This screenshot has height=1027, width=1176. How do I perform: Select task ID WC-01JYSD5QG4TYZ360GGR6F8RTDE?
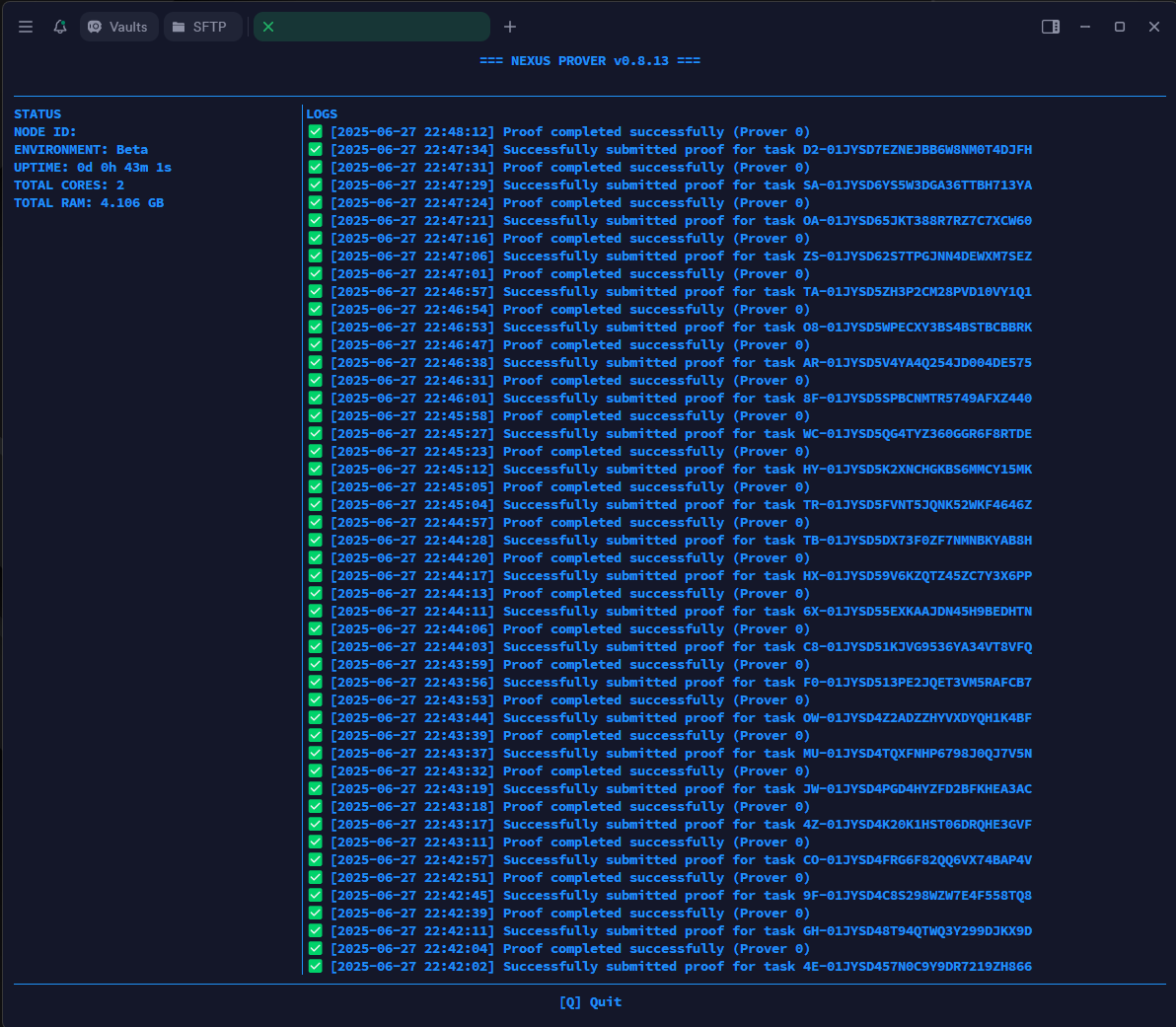click(x=918, y=434)
